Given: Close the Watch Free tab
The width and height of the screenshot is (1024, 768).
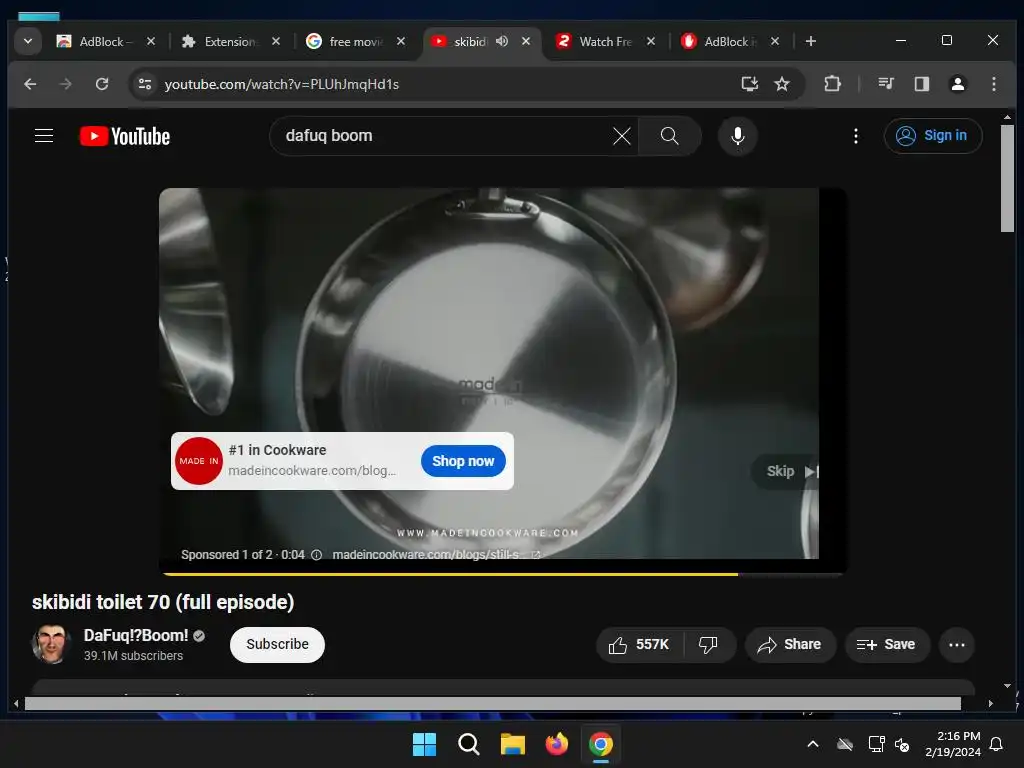Looking at the screenshot, I should [650, 41].
